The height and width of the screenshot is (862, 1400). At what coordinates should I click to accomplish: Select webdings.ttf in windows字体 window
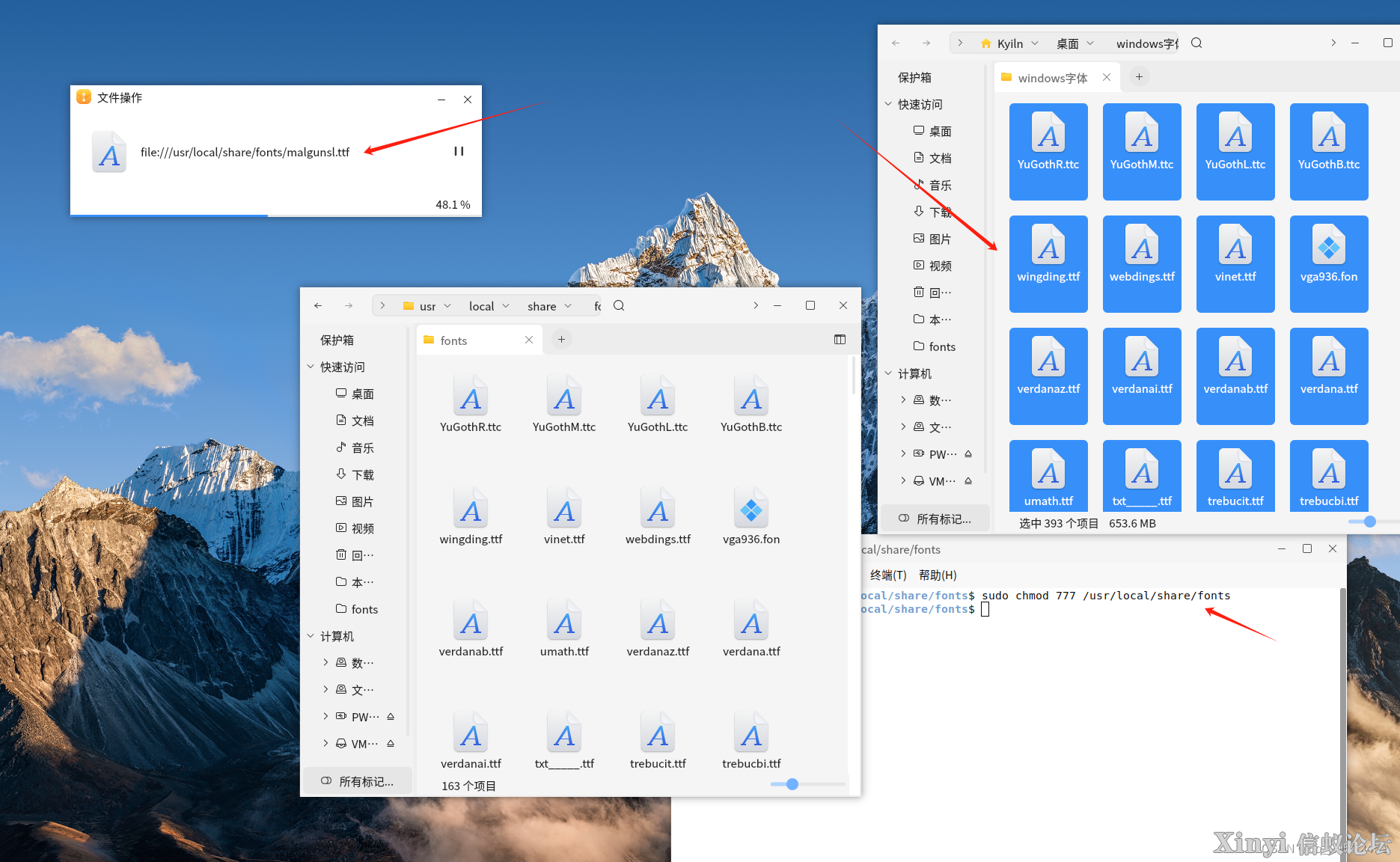1142,264
